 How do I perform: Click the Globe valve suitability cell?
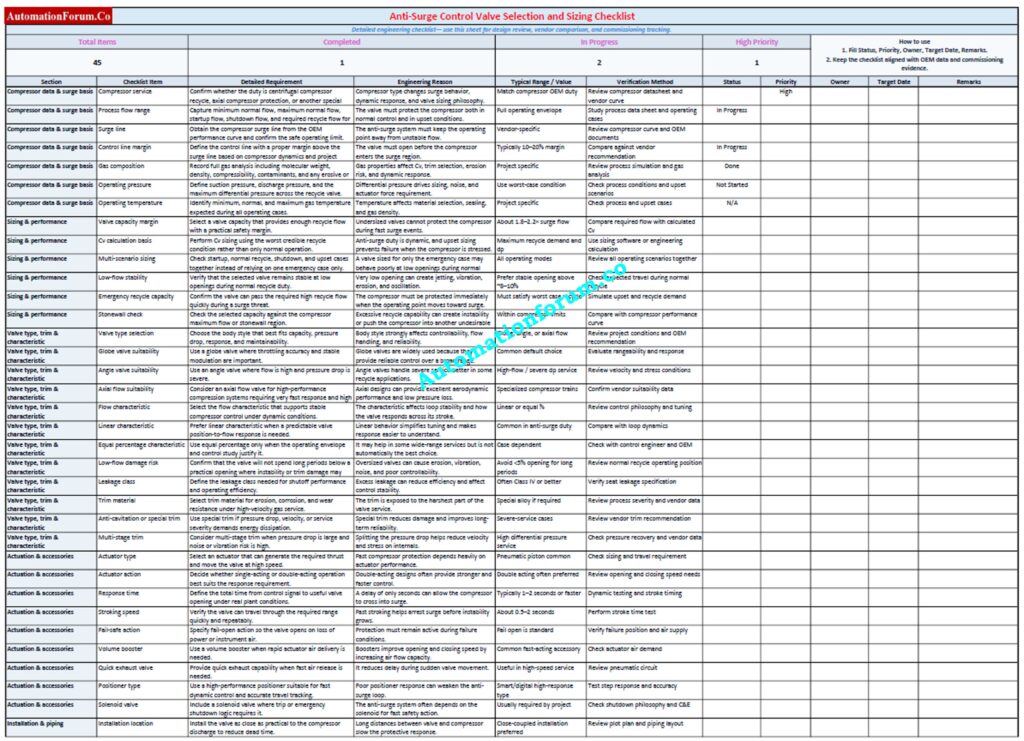(x=142, y=356)
